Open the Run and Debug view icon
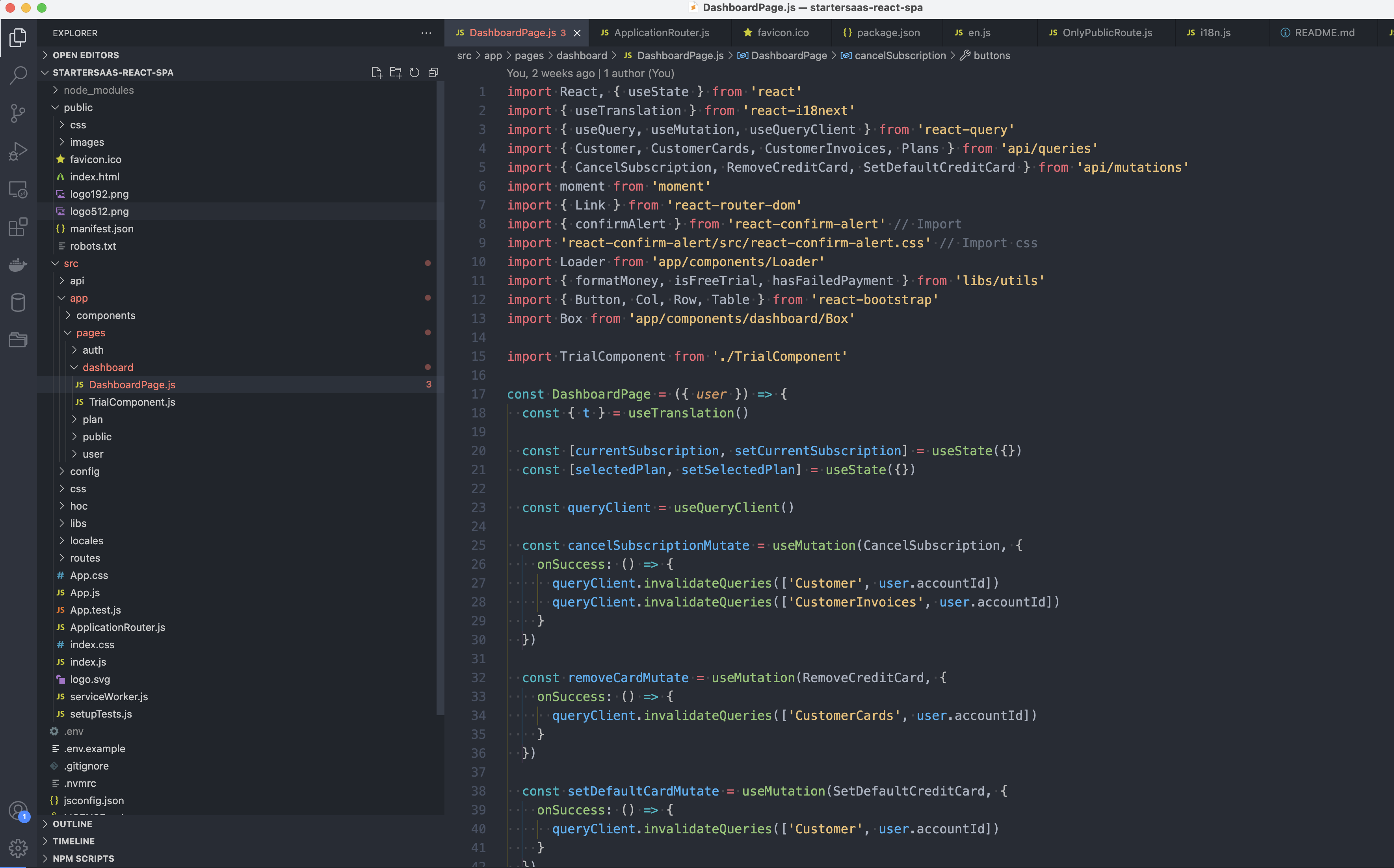This screenshot has width=1394, height=868. click(18, 152)
